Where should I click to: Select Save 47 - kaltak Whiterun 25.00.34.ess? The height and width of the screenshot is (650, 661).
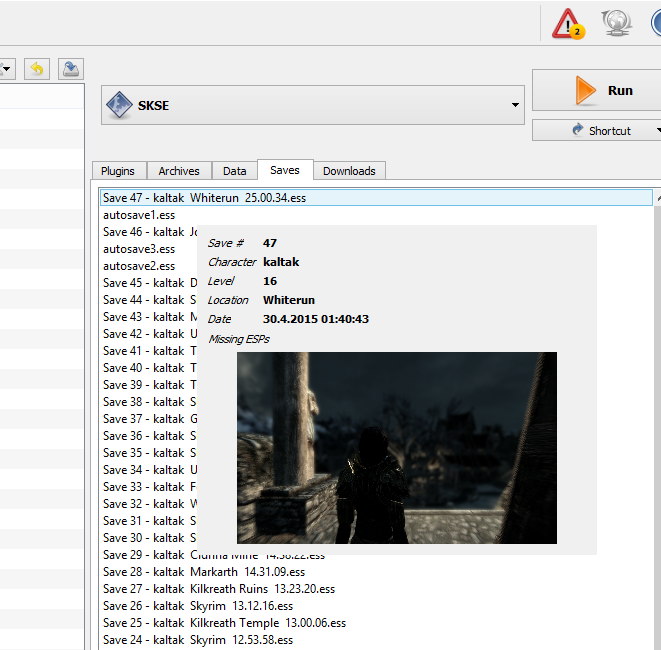point(376,198)
